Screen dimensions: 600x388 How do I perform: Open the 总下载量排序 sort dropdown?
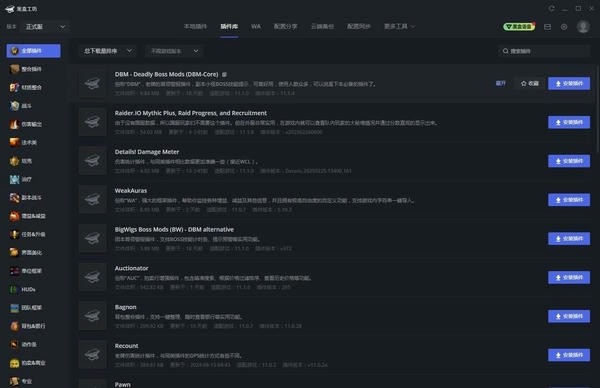(108, 51)
